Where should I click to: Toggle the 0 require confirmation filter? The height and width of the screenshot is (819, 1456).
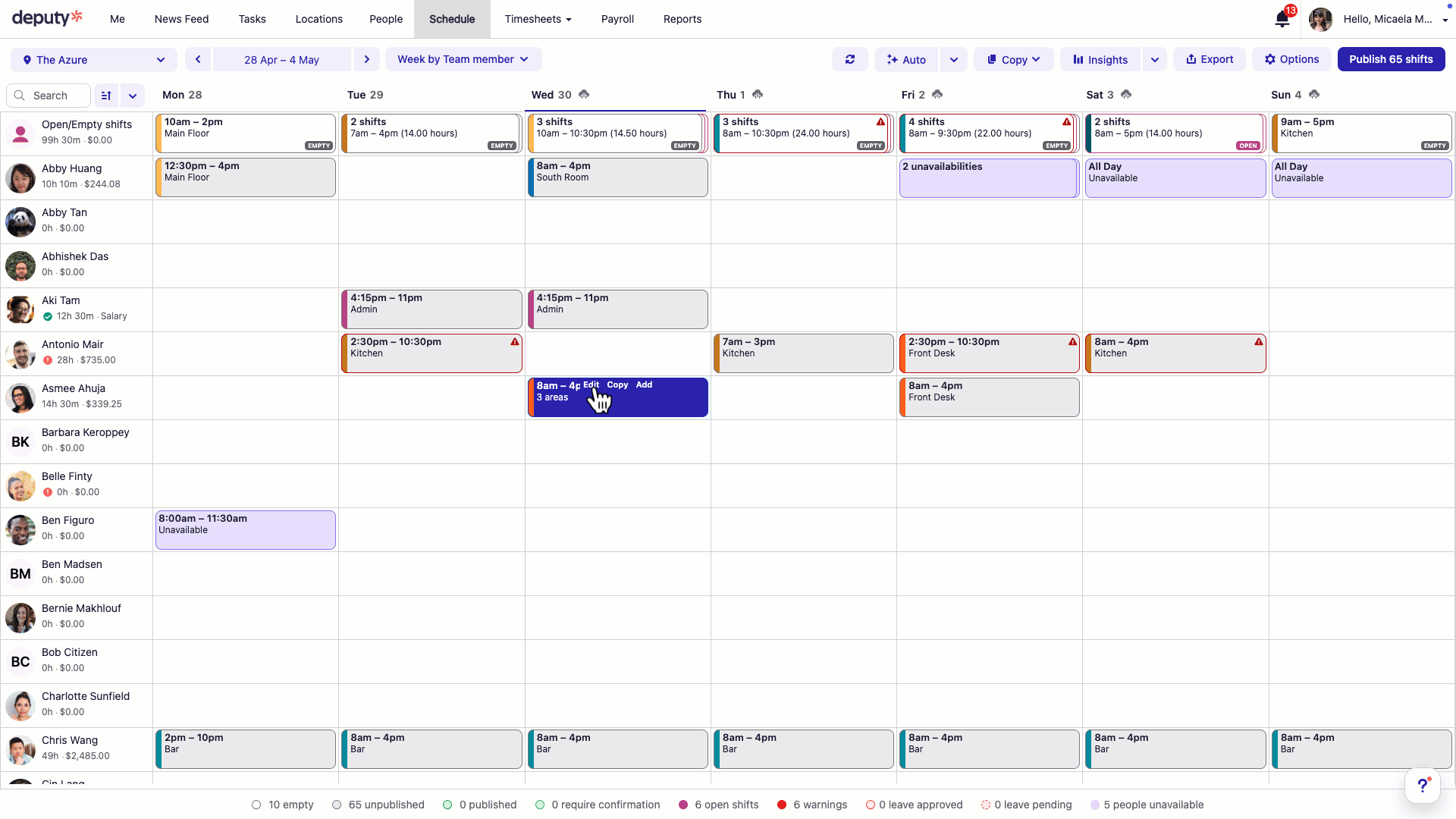click(598, 805)
